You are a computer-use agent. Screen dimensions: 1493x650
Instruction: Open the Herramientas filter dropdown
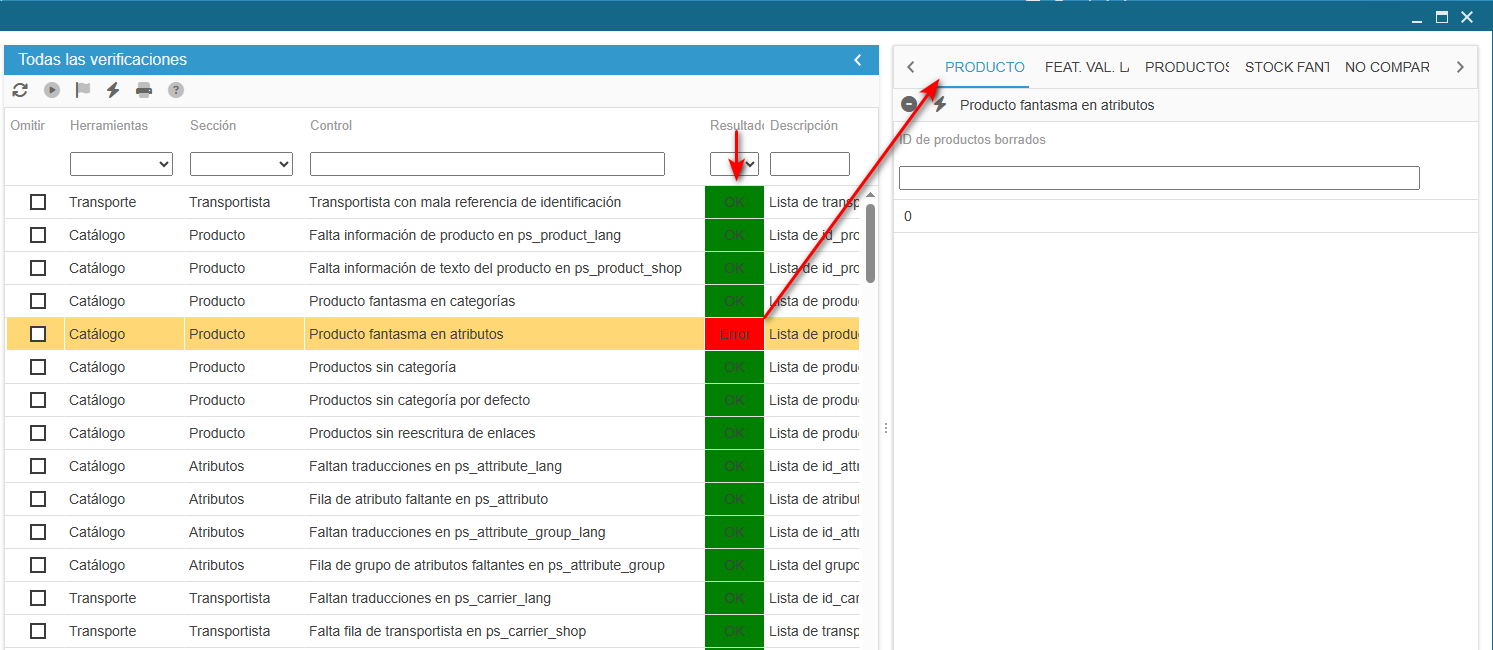click(121, 164)
